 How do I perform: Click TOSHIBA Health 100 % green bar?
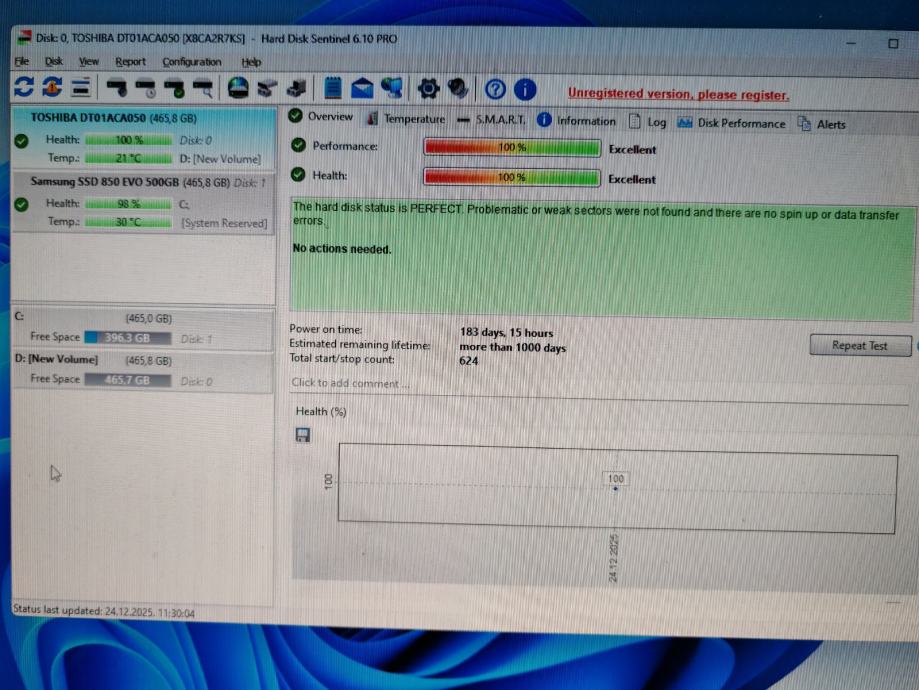point(128,140)
